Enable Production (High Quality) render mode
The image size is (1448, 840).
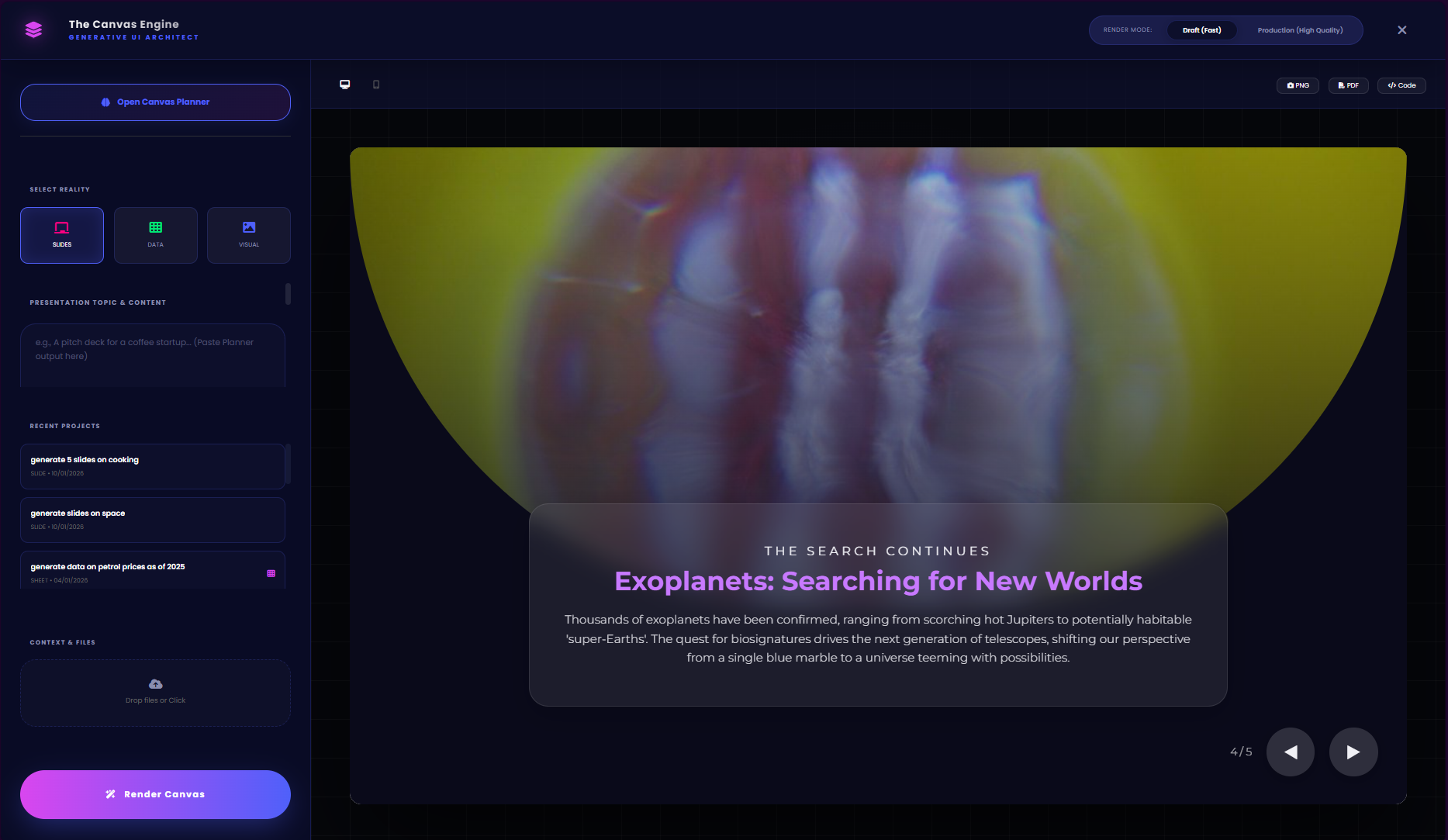coord(1300,30)
